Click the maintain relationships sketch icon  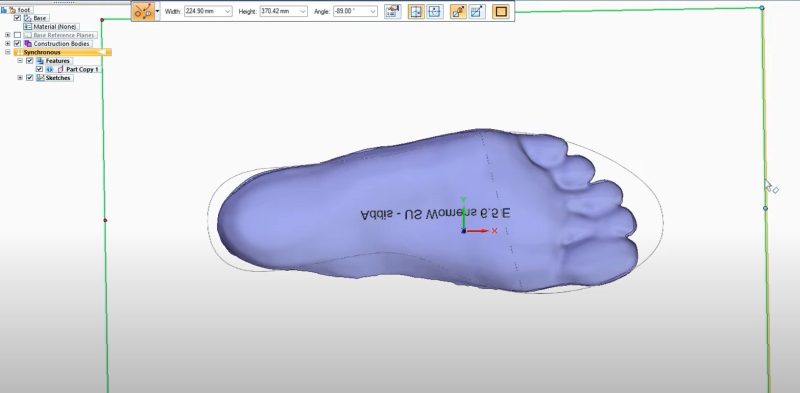click(477, 11)
